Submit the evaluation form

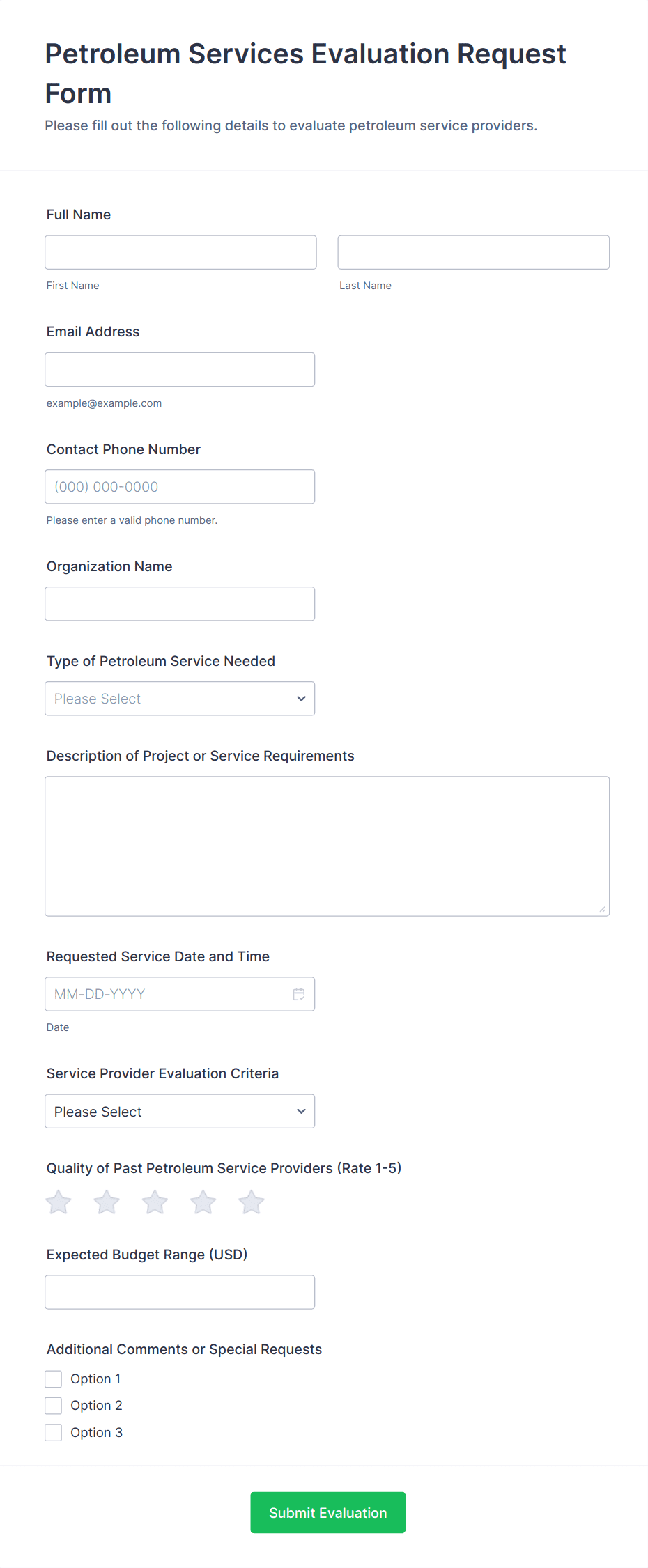point(327,1513)
